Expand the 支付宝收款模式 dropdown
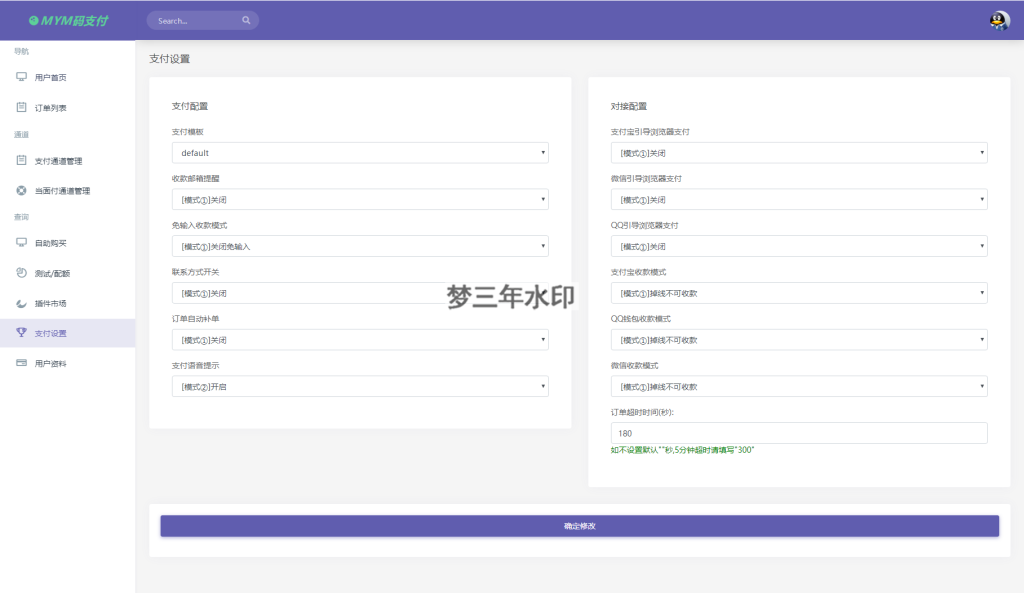The image size is (1024, 593). [799, 293]
